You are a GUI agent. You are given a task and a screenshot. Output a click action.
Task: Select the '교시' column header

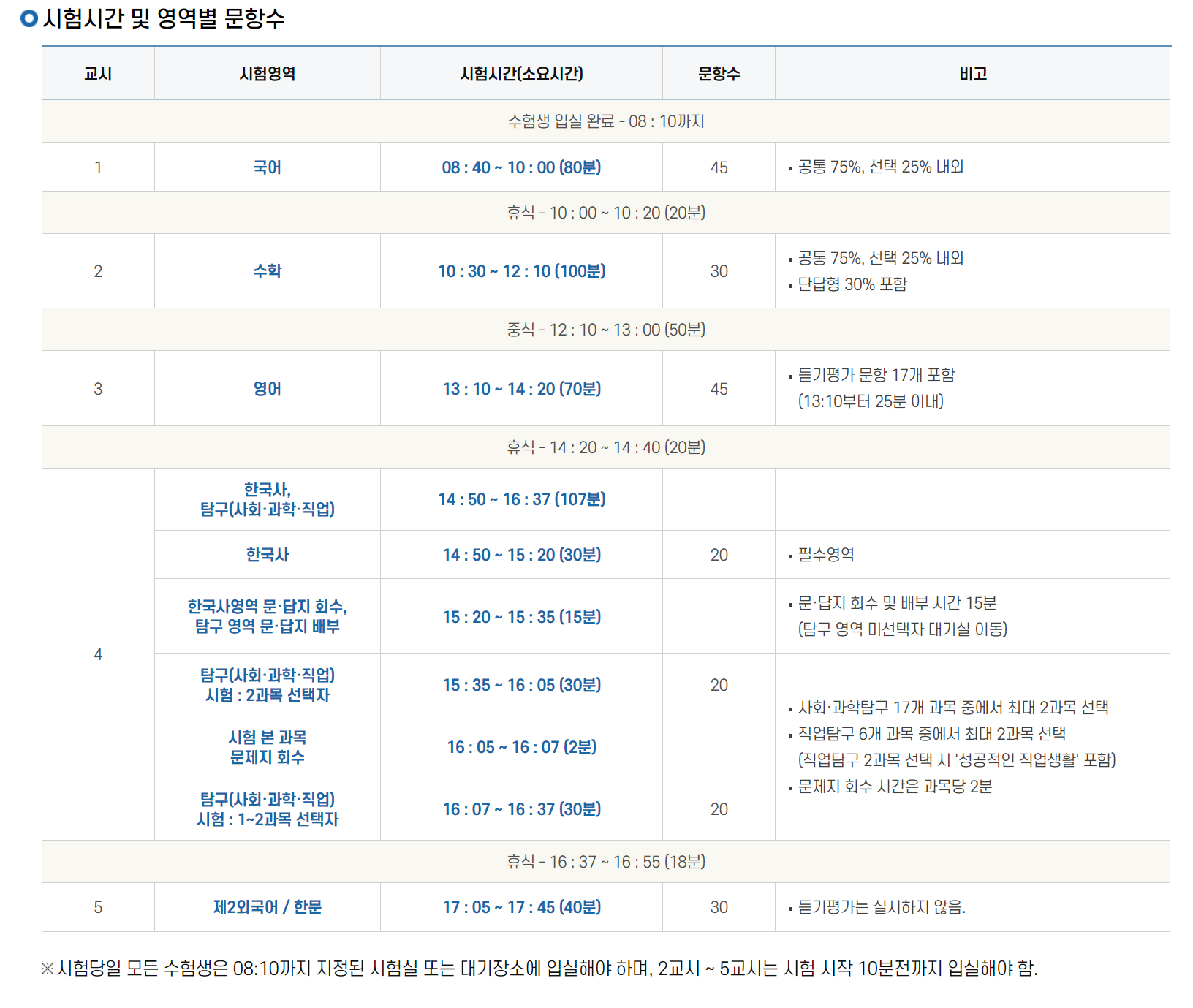(98, 74)
